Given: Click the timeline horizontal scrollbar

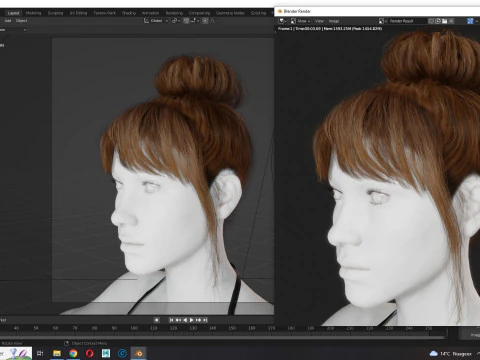Looking at the screenshot, I should coord(223,337).
